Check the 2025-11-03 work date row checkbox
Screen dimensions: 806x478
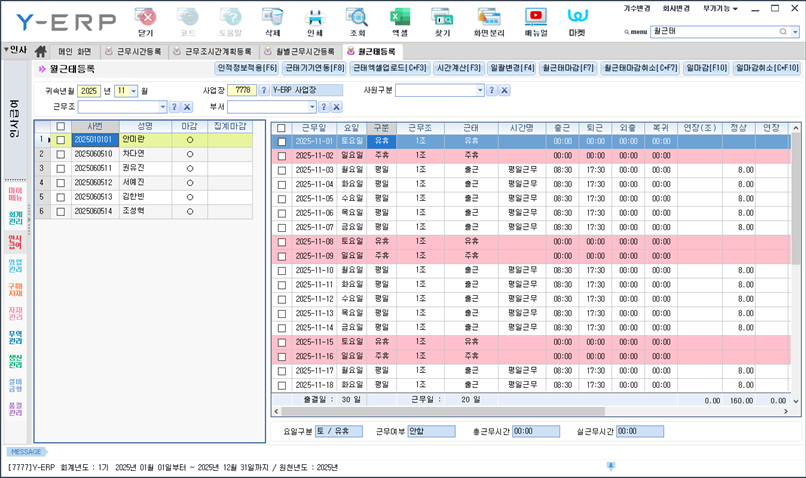tap(281, 171)
